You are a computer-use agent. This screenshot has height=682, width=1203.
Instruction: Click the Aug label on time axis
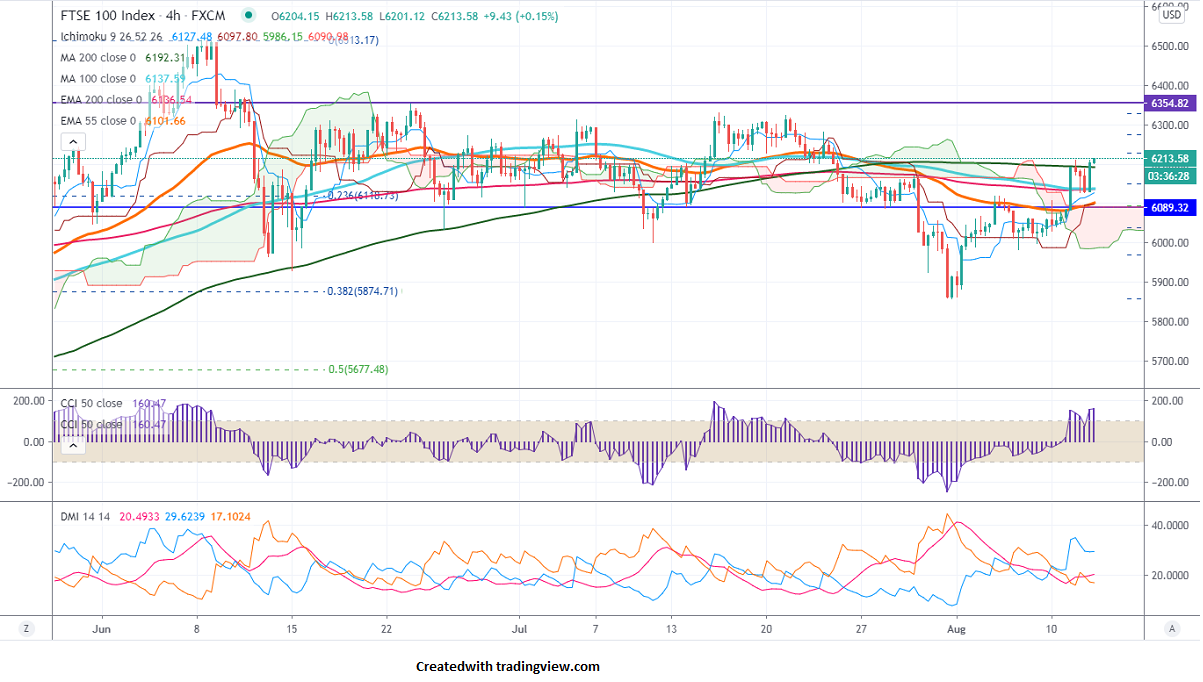click(x=956, y=630)
